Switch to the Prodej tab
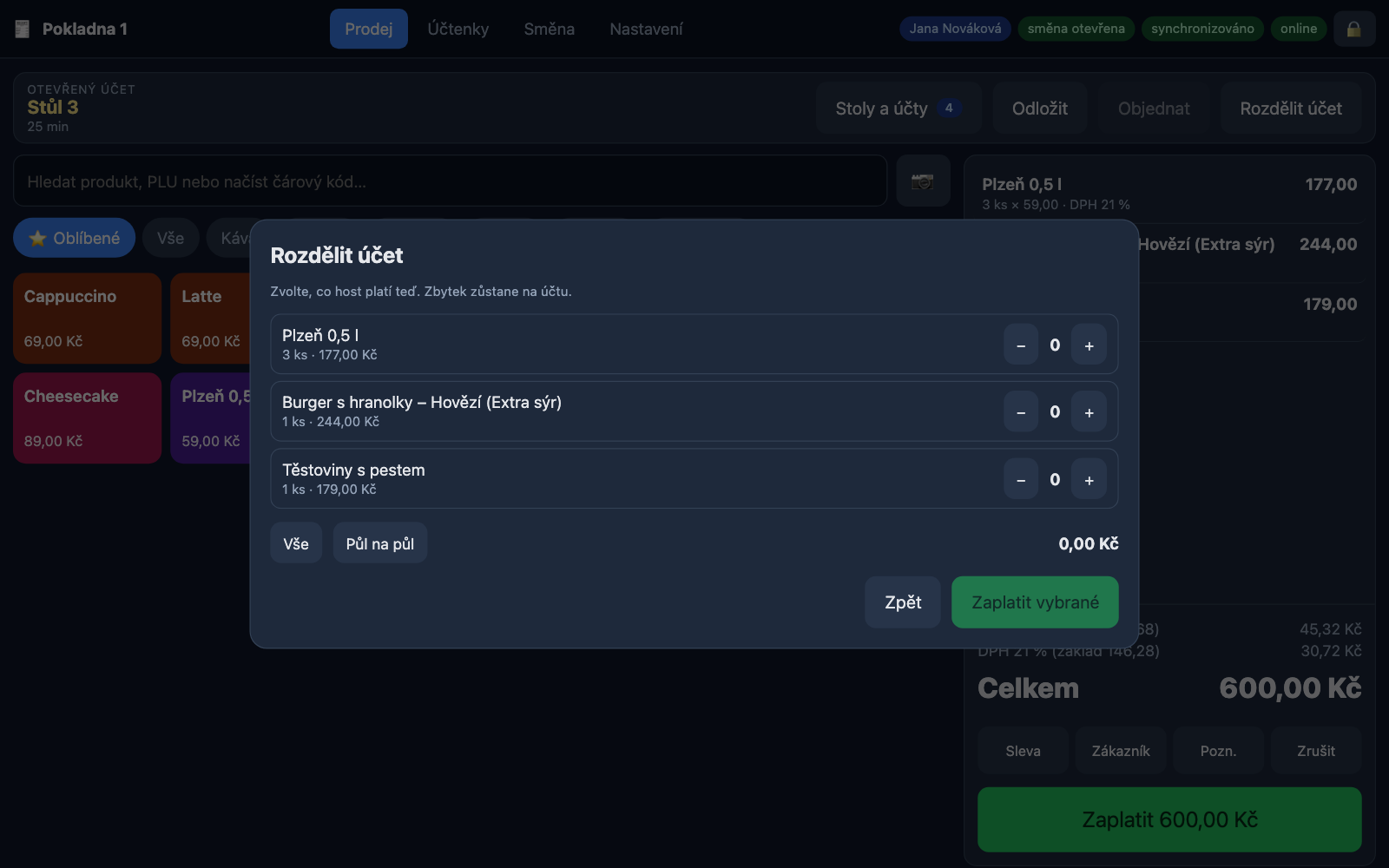This screenshot has height=868, width=1389. click(x=369, y=29)
